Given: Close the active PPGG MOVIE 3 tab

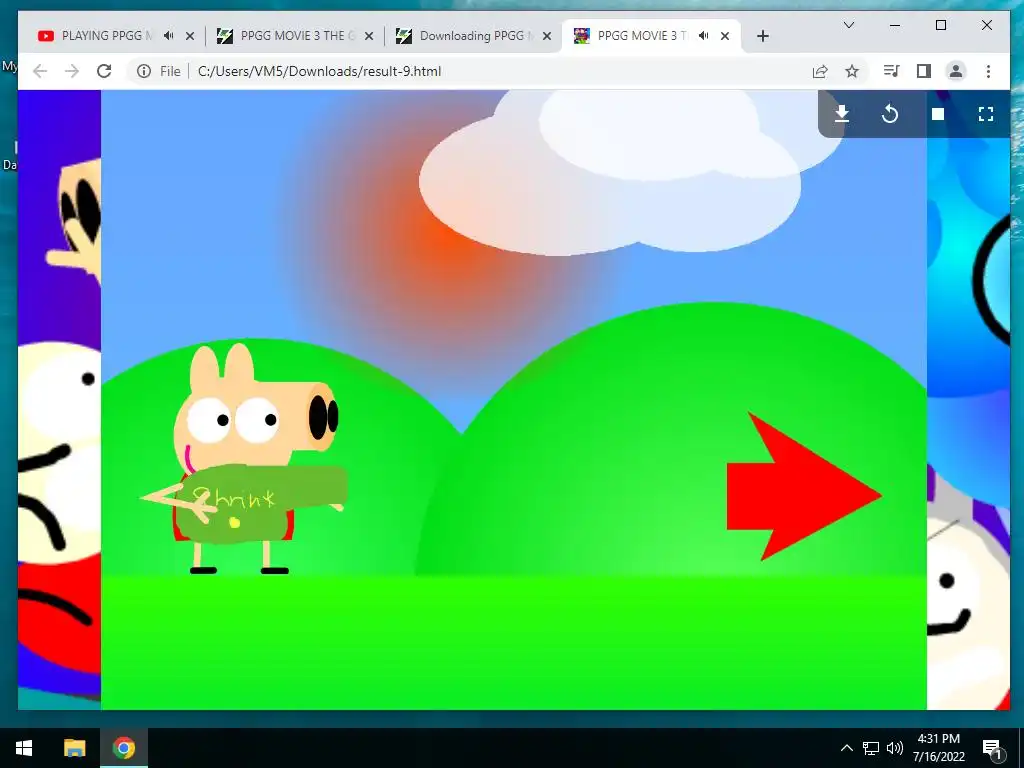Looking at the screenshot, I should [x=725, y=36].
